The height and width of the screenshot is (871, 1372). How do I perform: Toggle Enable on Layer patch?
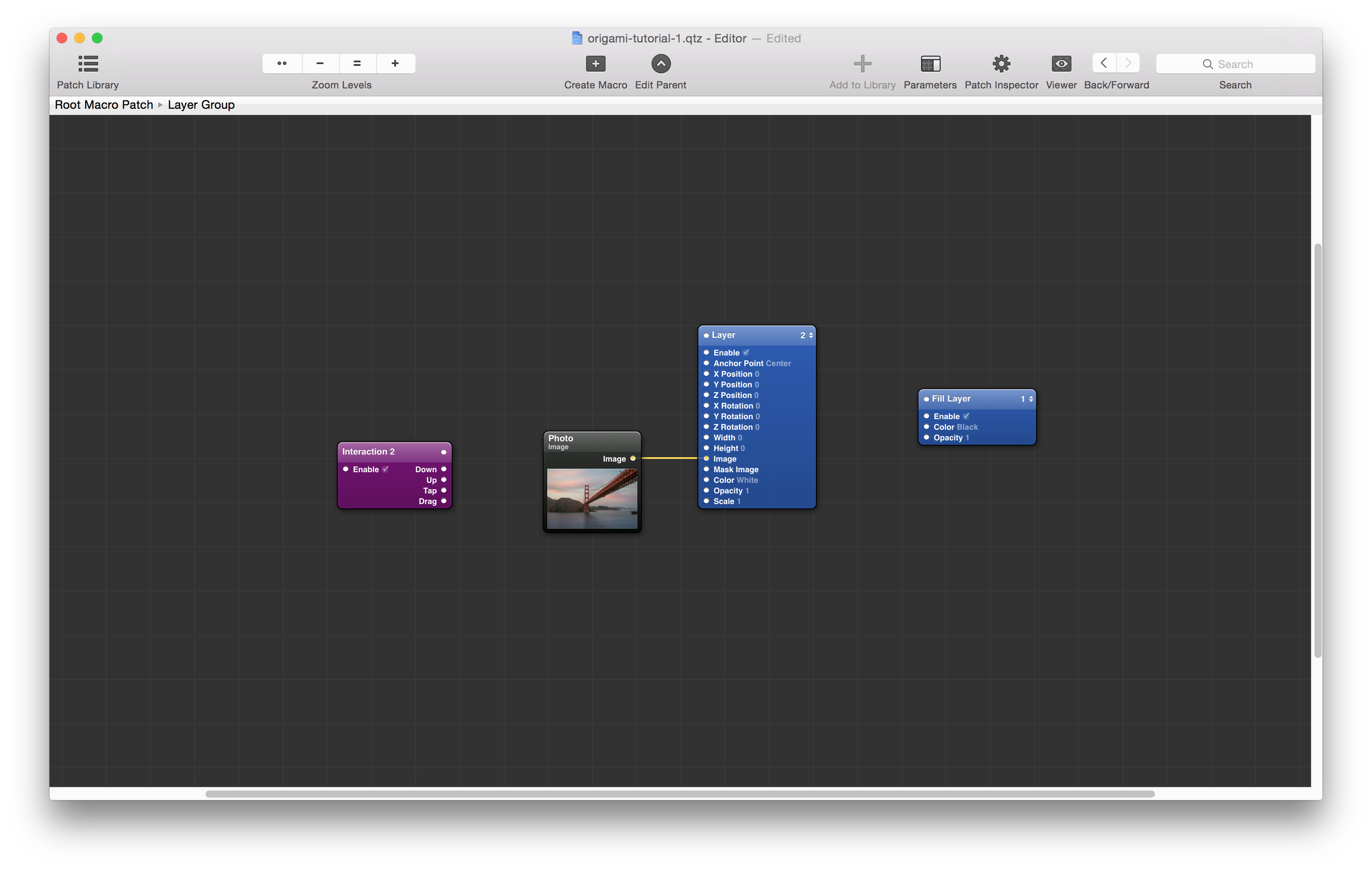744,352
